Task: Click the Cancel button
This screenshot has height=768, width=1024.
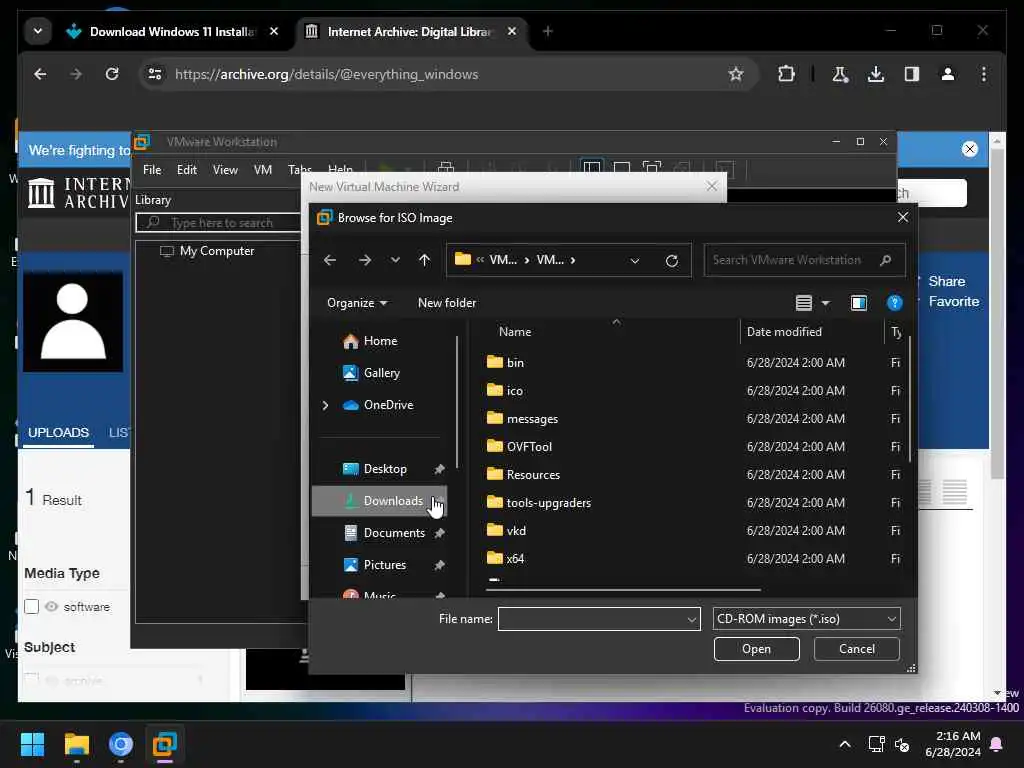Action: click(x=856, y=649)
